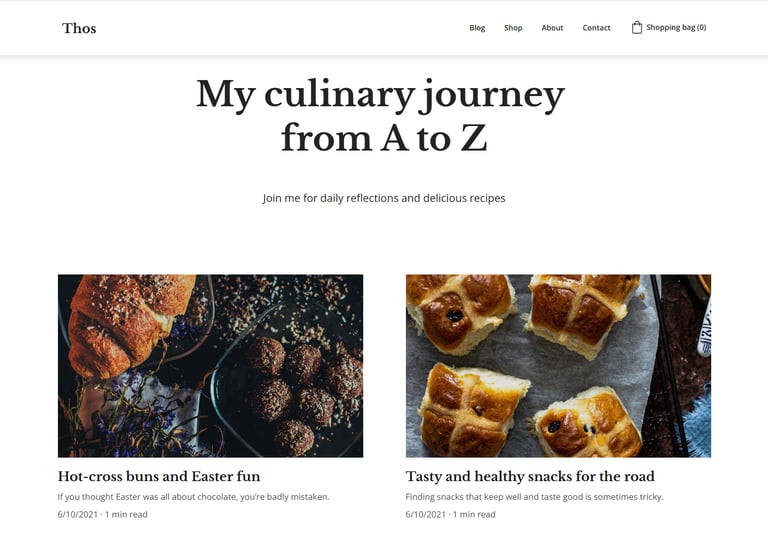Open the croissant and truffles post image
The height and width of the screenshot is (550, 768).
click(210, 366)
